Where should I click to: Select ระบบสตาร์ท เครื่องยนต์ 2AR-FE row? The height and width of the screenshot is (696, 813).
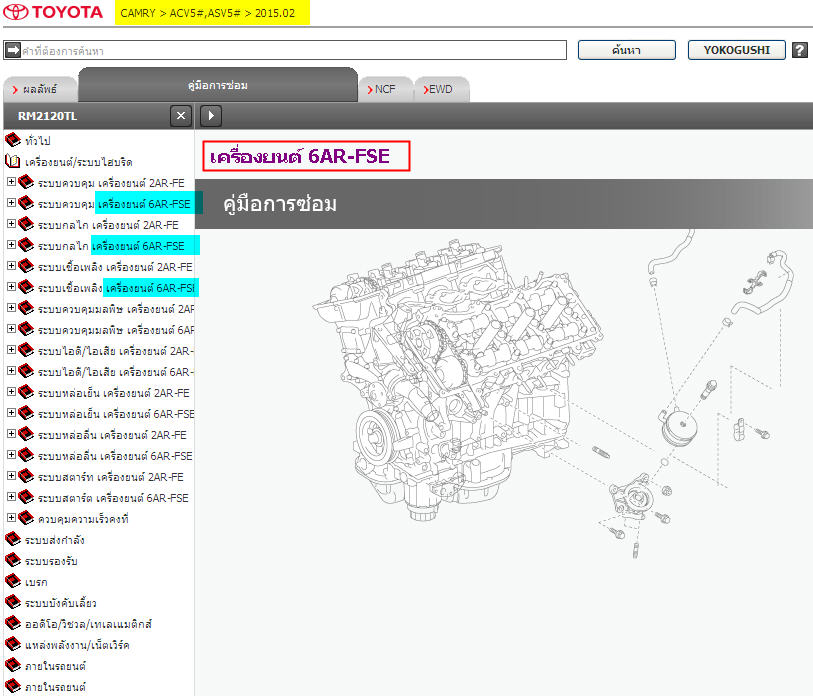pos(110,477)
